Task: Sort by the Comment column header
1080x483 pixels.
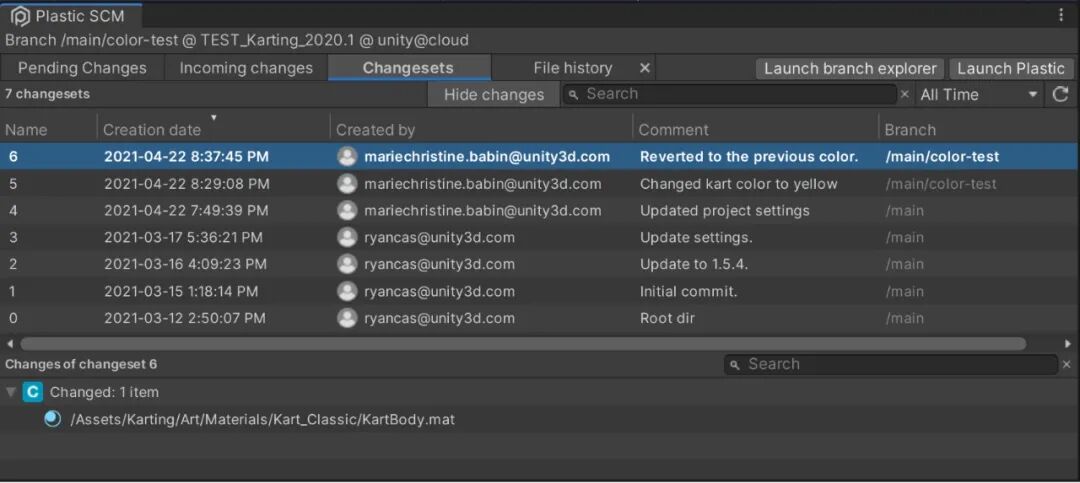Action: (x=673, y=130)
